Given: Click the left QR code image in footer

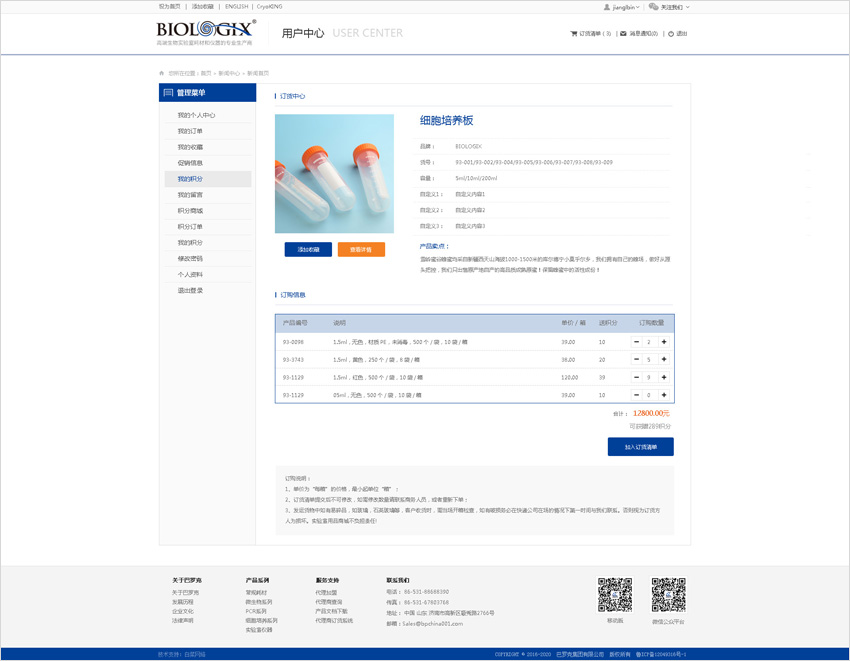Looking at the screenshot, I should [x=615, y=595].
